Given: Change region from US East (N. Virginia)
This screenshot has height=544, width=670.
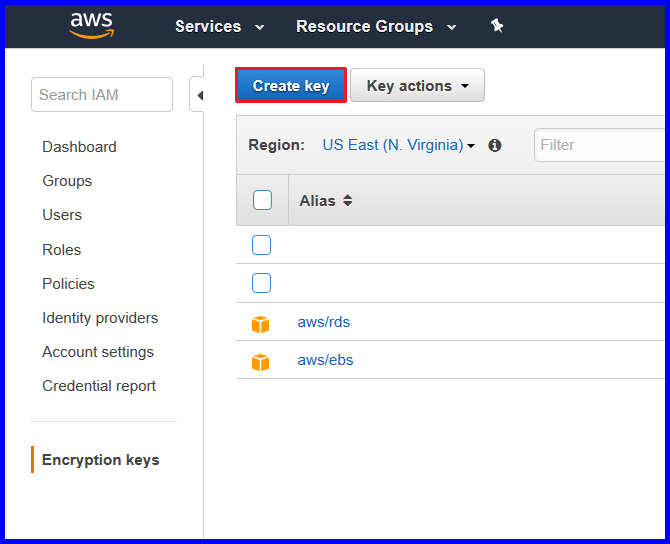Looking at the screenshot, I should 398,145.
